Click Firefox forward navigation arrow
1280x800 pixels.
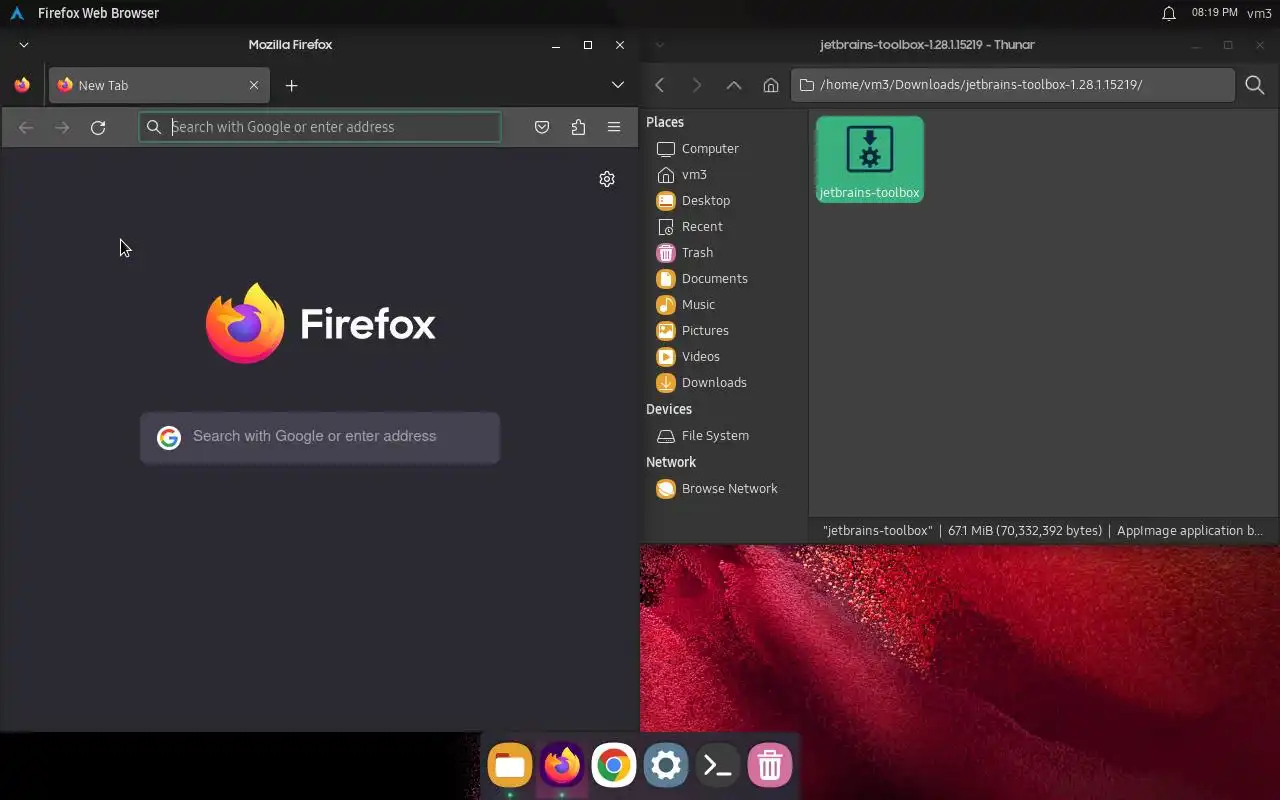click(62, 127)
